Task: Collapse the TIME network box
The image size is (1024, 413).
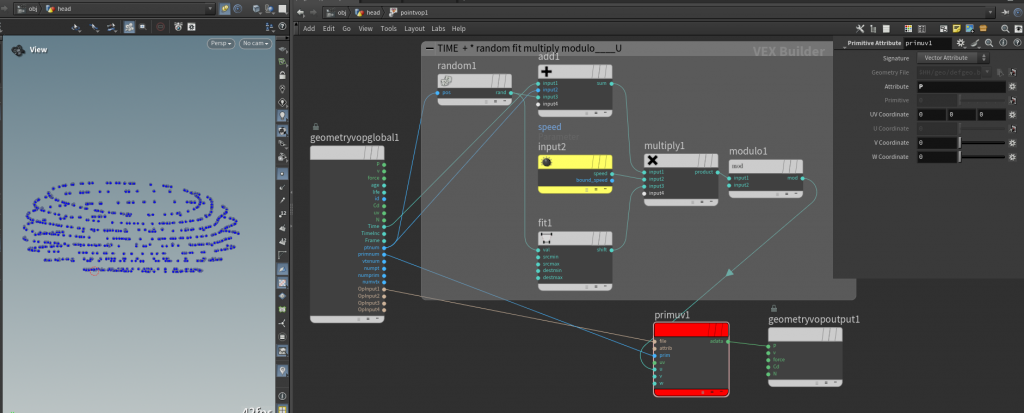Action: (430, 48)
